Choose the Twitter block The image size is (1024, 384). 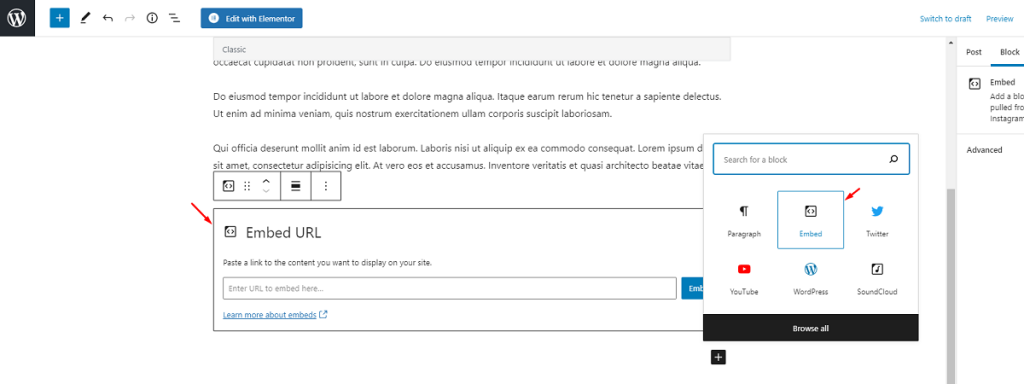[877, 220]
